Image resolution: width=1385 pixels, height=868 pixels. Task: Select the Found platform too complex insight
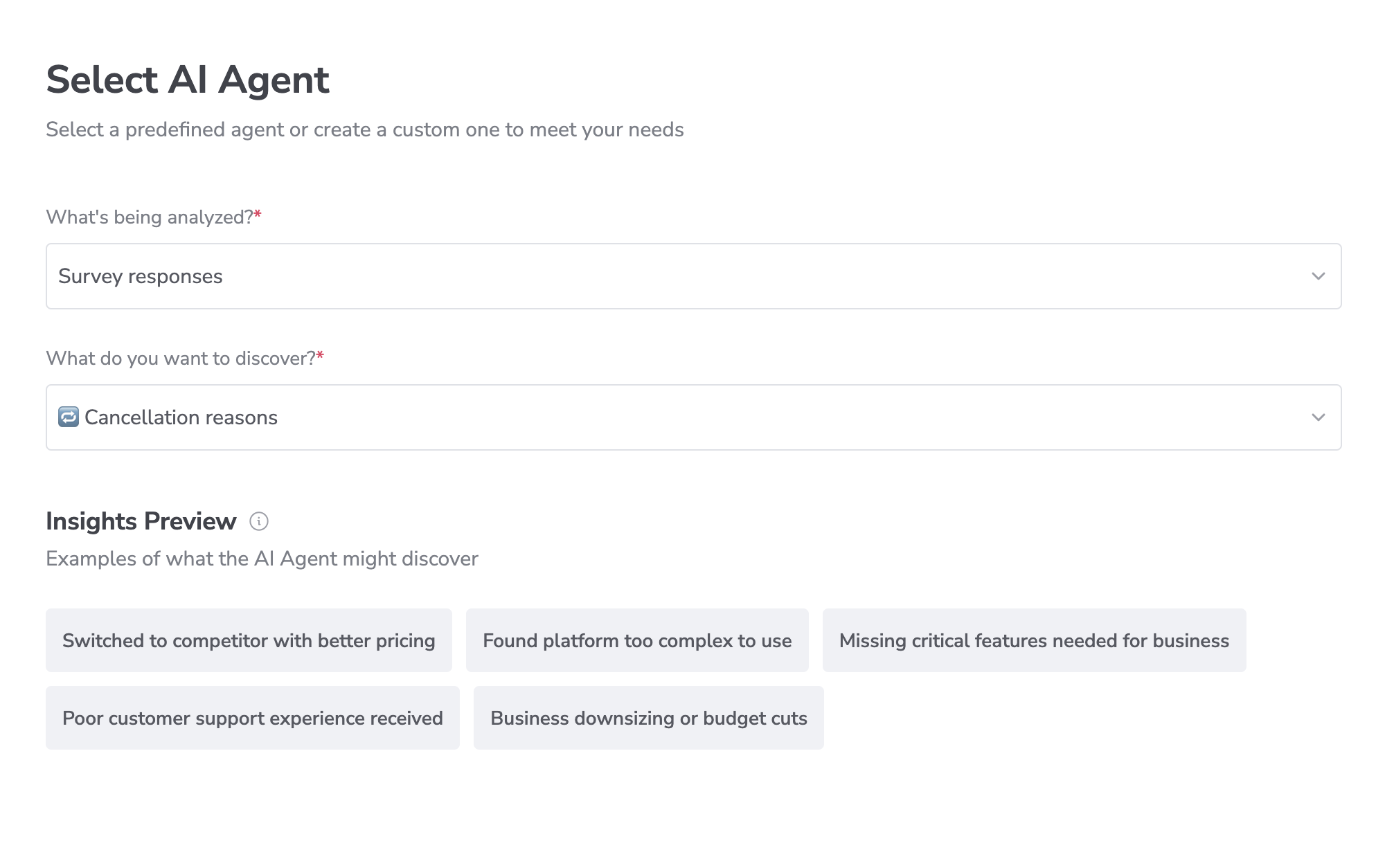637,640
